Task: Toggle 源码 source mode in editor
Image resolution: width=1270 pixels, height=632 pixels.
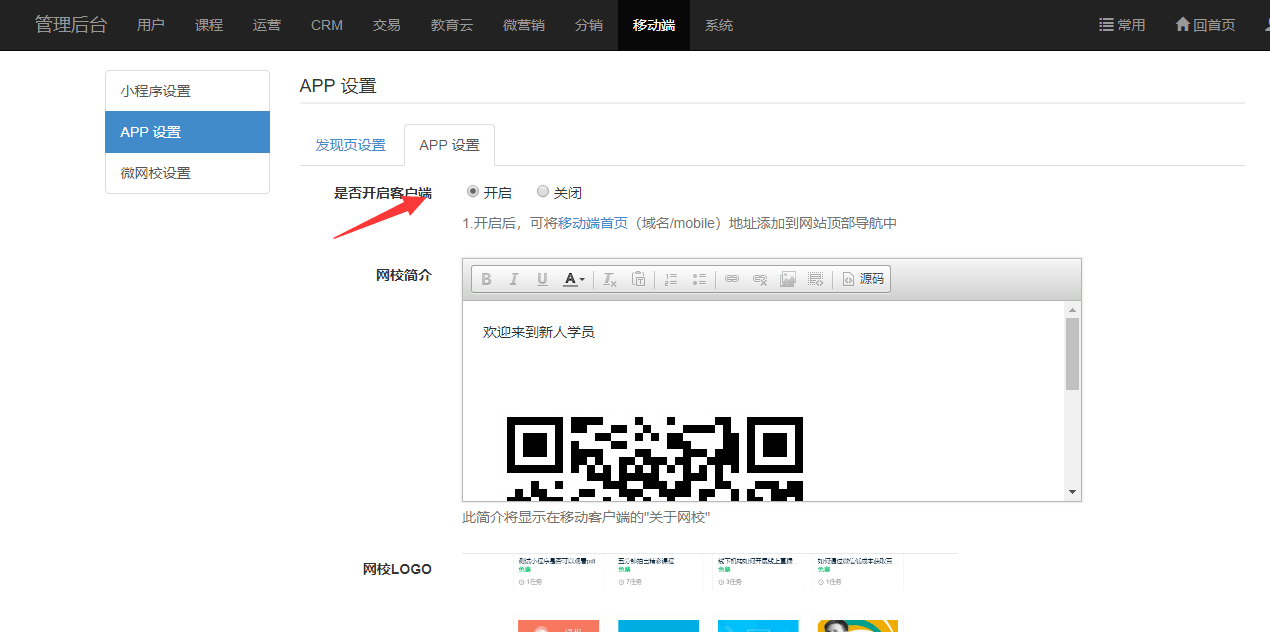Action: (862, 279)
